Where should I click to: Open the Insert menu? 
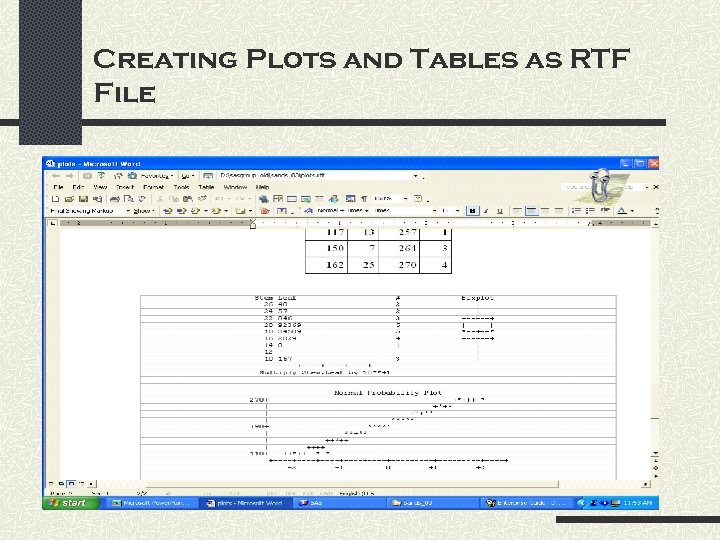pos(125,187)
